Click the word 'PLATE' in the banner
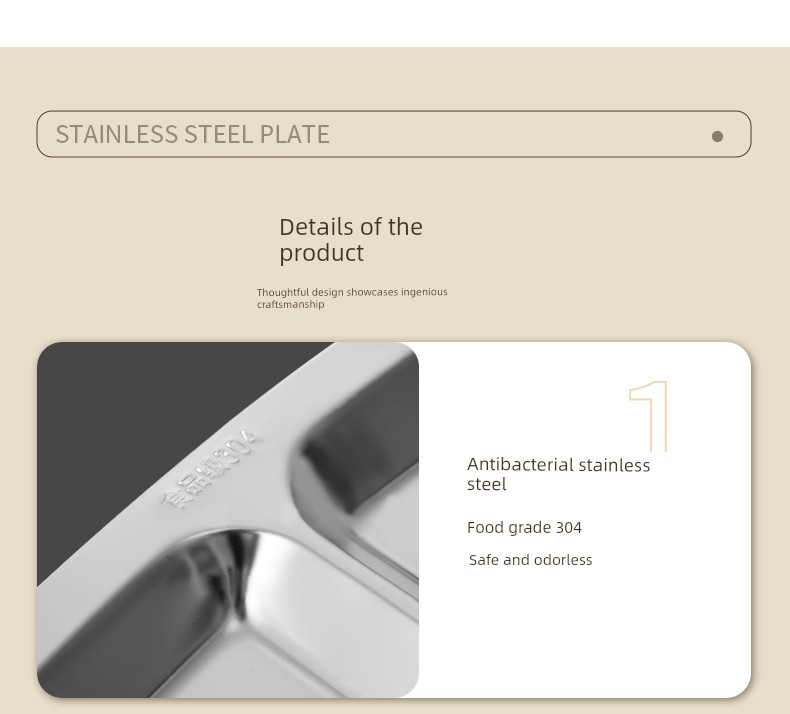The width and height of the screenshot is (790, 714). coord(294,135)
